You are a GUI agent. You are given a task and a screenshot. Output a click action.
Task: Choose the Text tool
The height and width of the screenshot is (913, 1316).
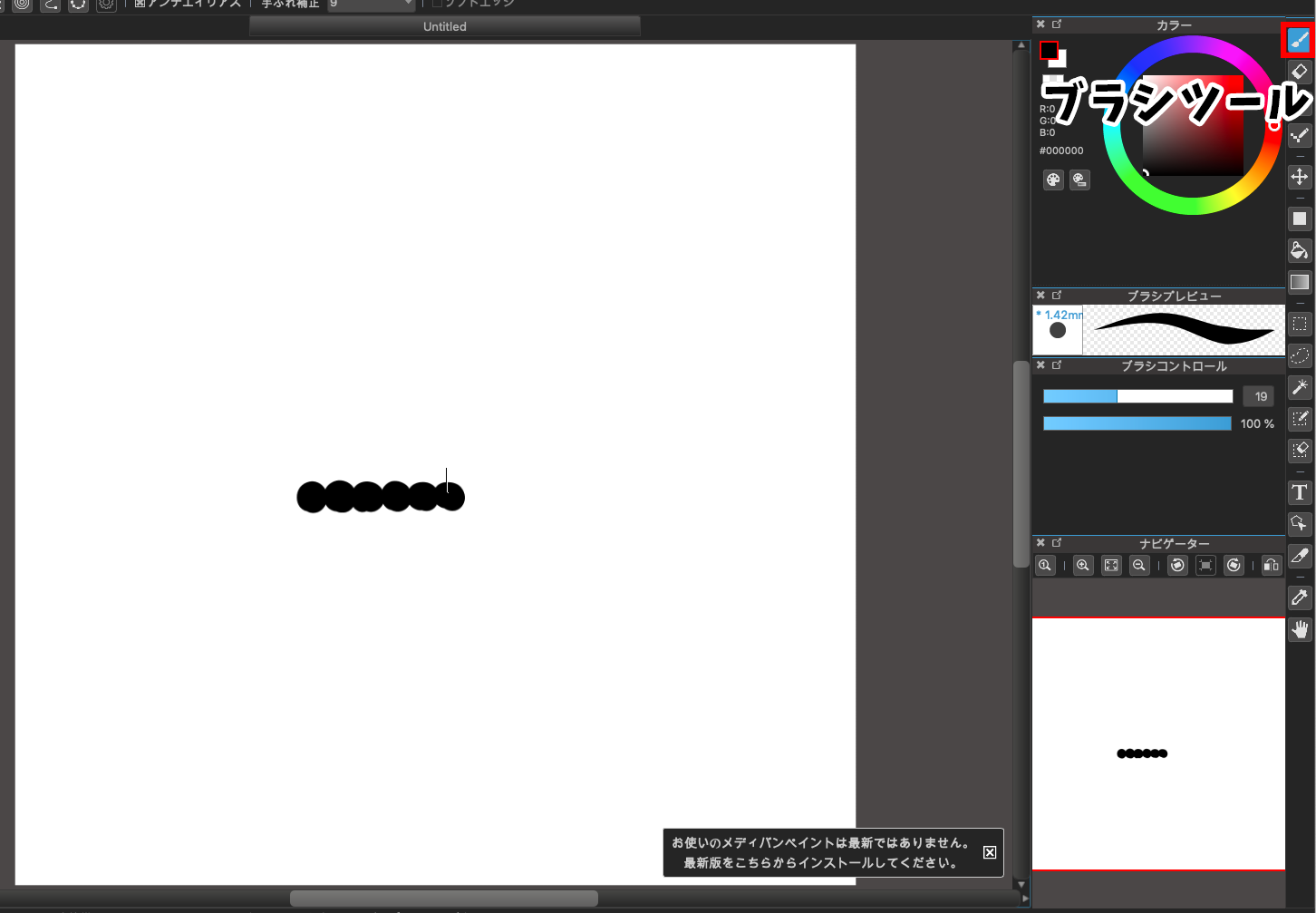click(1299, 492)
